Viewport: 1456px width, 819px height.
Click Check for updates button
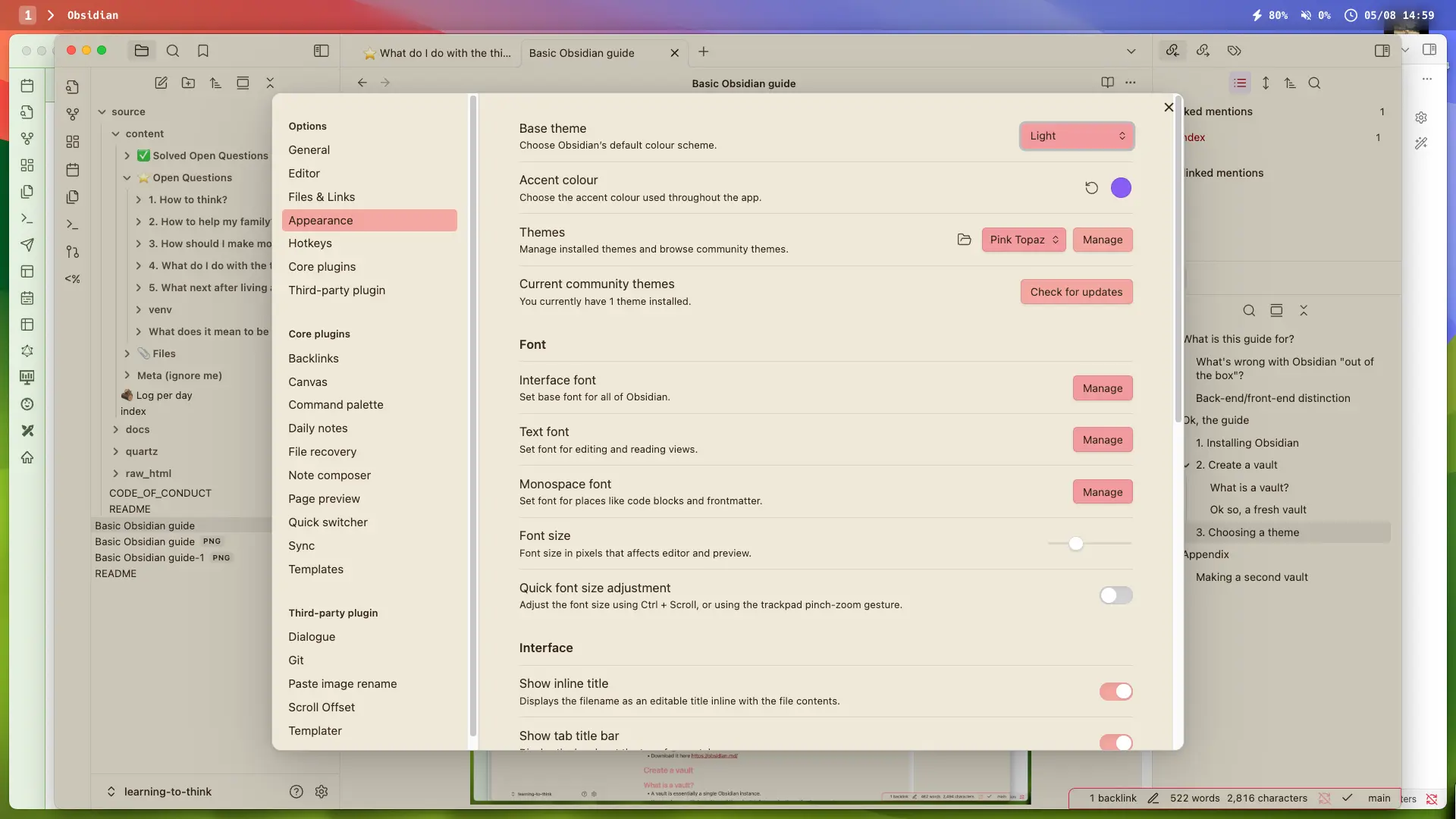tap(1076, 292)
